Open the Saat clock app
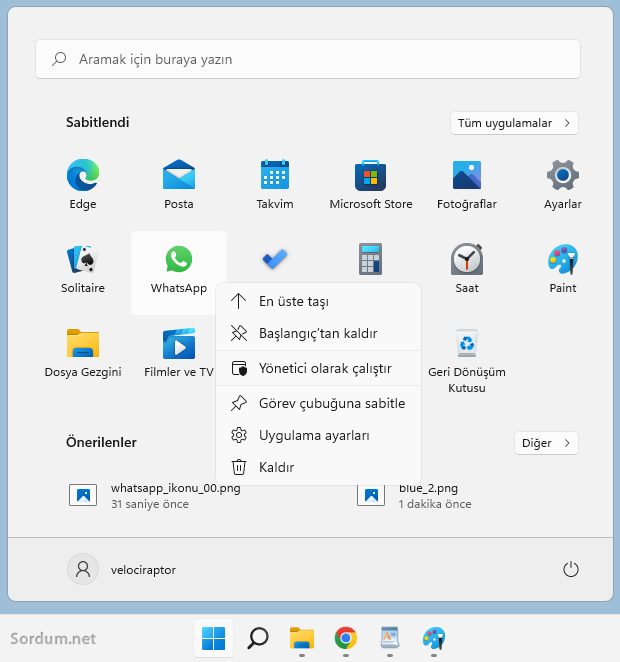 point(467,269)
